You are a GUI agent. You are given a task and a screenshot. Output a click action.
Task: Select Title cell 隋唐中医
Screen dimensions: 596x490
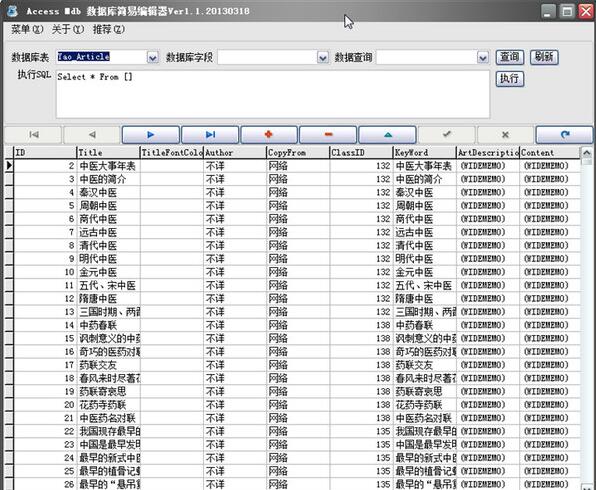(108, 299)
